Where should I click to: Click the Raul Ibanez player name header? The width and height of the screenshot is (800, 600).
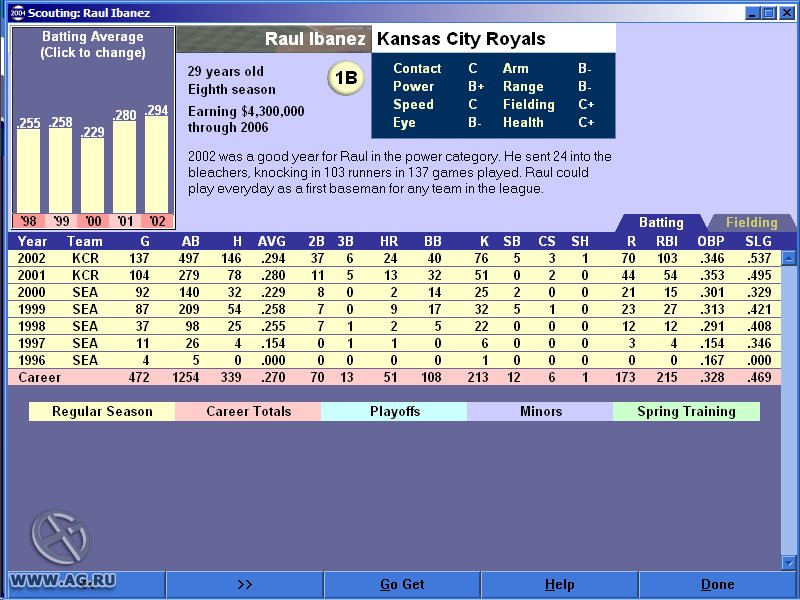[x=315, y=39]
